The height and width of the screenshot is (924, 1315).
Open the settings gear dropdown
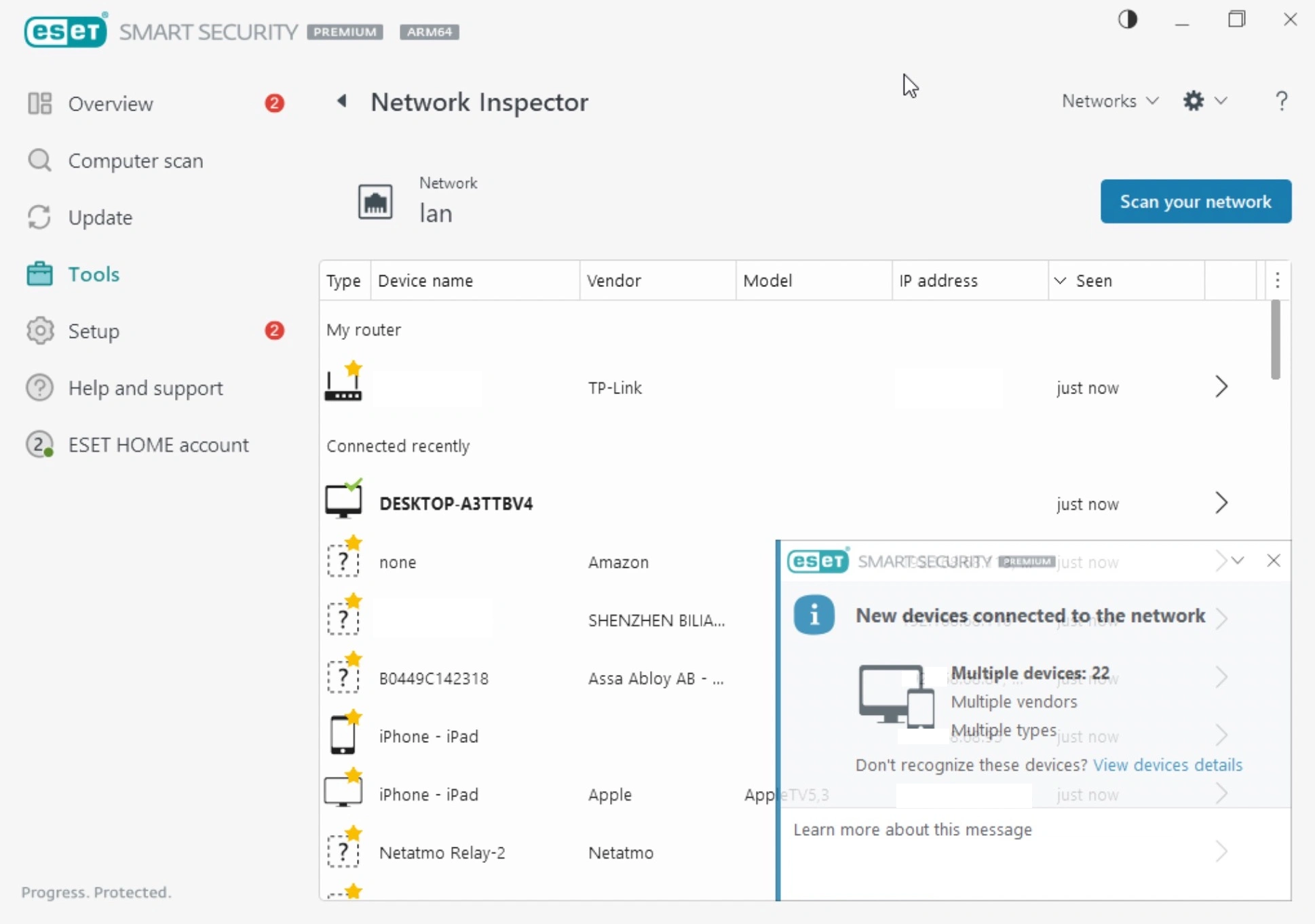pos(1205,101)
